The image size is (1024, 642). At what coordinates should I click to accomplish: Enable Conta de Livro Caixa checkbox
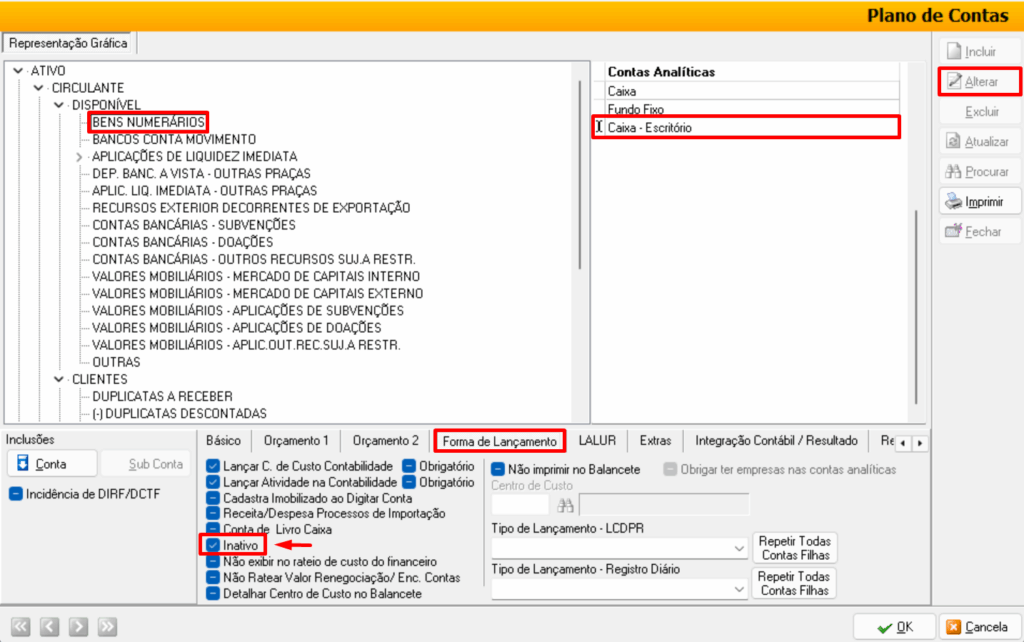click(x=213, y=529)
